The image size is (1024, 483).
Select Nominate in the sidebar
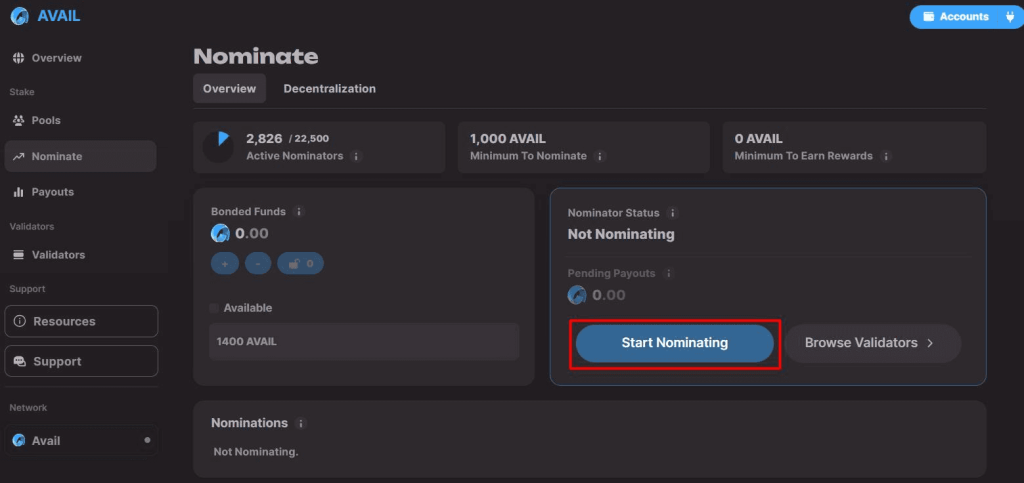[x=80, y=157]
